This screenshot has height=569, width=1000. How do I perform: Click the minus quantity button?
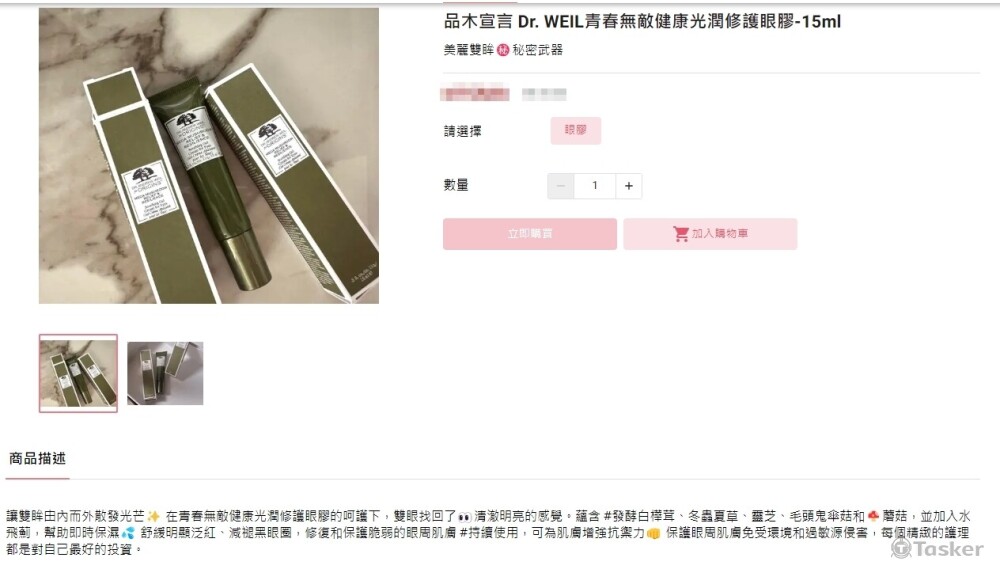click(561, 186)
